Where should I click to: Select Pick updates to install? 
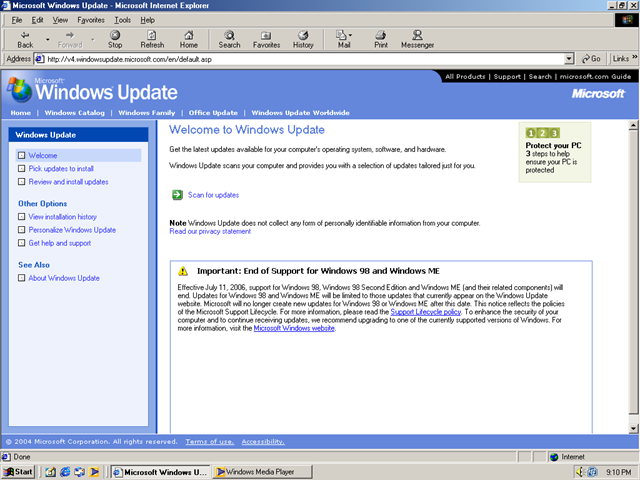point(61,169)
